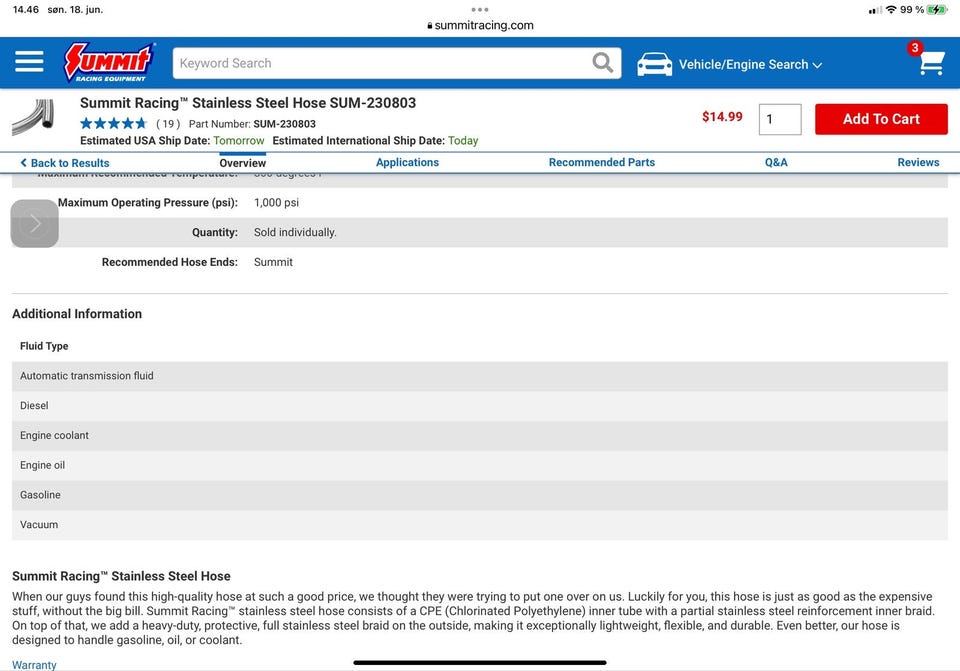Click the Fluid Type column header
Image resolution: width=960 pixels, height=671 pixels.
click(x=44, y=346)
